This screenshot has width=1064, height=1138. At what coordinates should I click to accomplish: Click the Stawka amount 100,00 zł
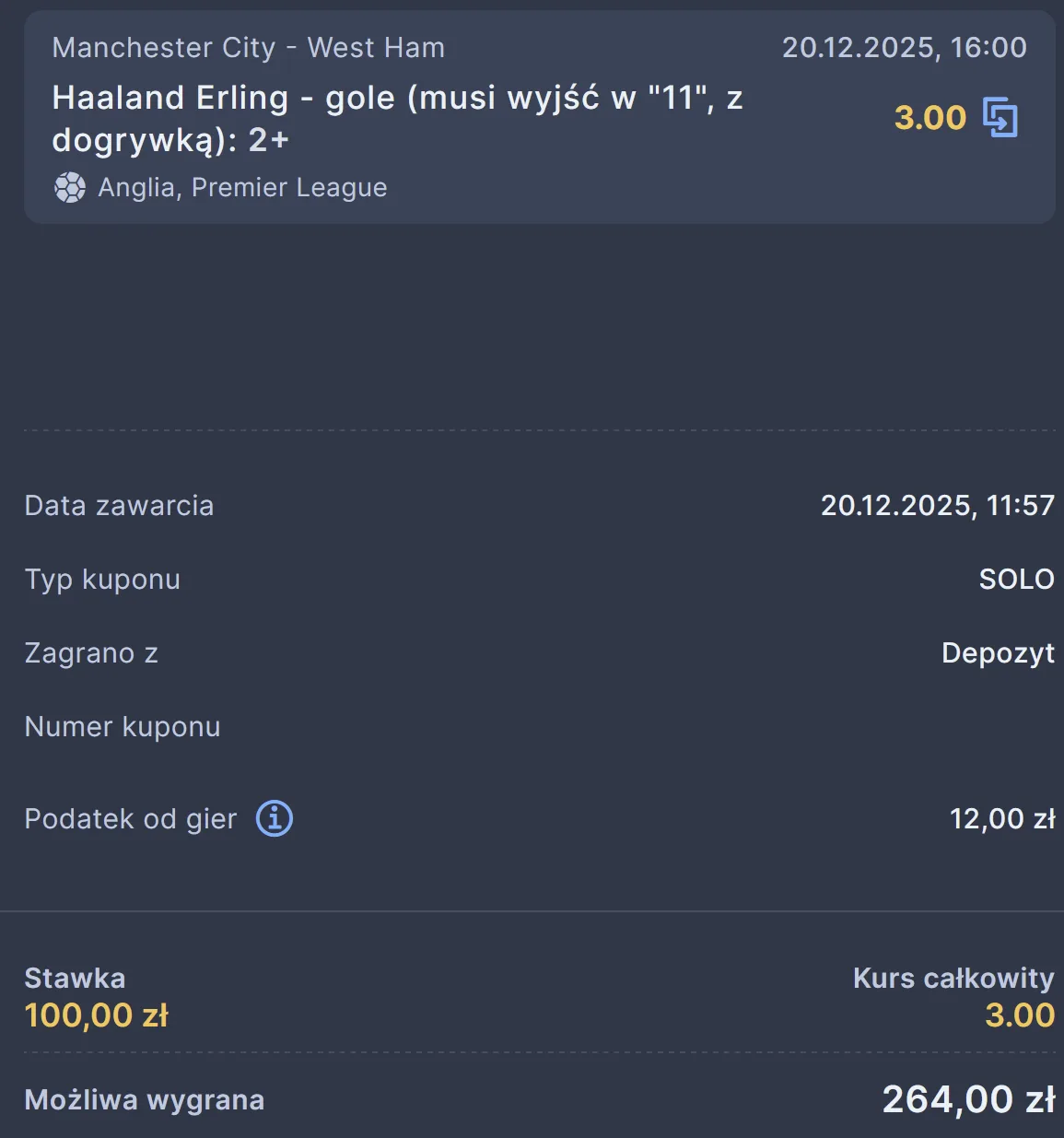click(x=96, y=1015)
